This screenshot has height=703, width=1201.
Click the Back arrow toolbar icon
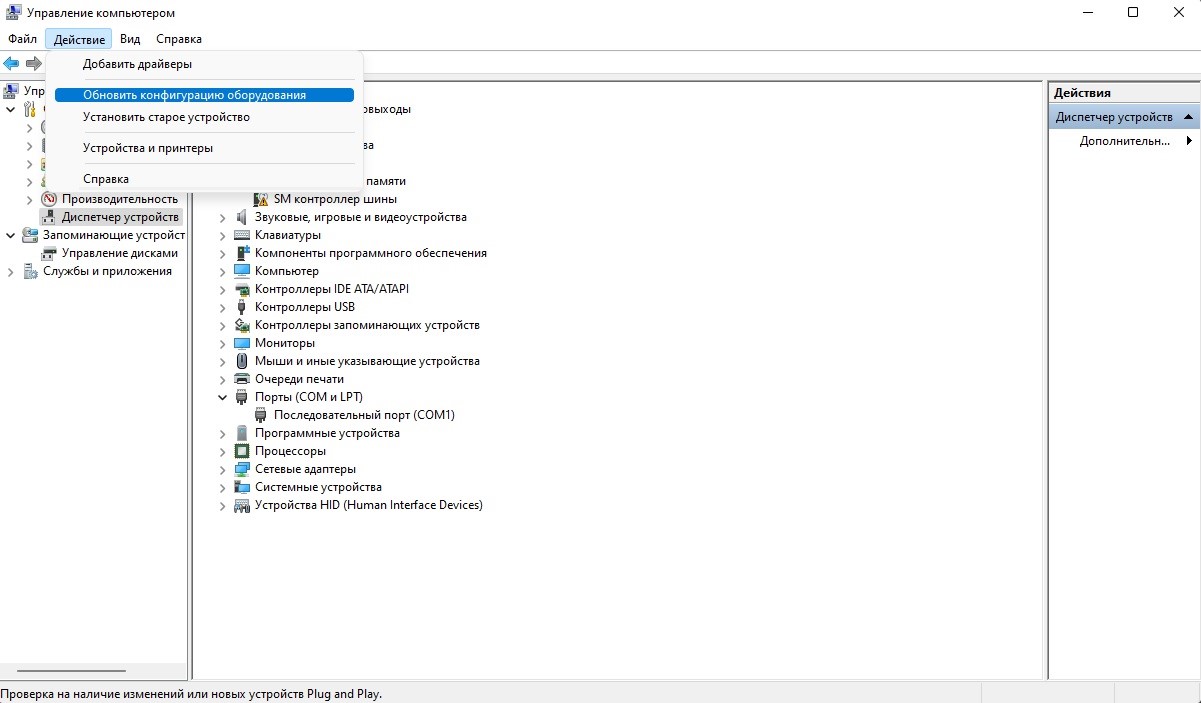coord(11,63)
